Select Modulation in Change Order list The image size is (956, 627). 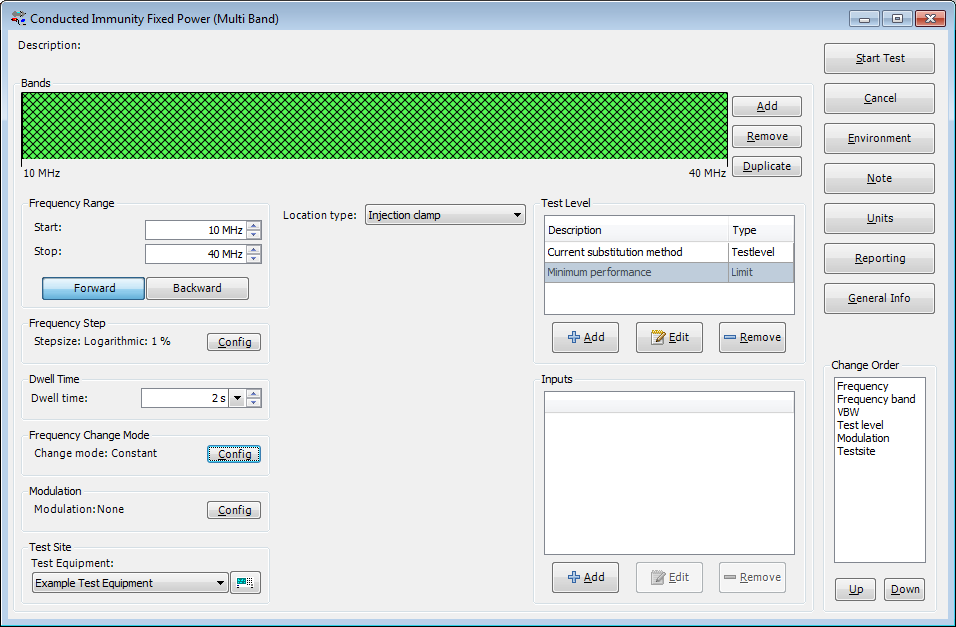click(x=863, y=438)
